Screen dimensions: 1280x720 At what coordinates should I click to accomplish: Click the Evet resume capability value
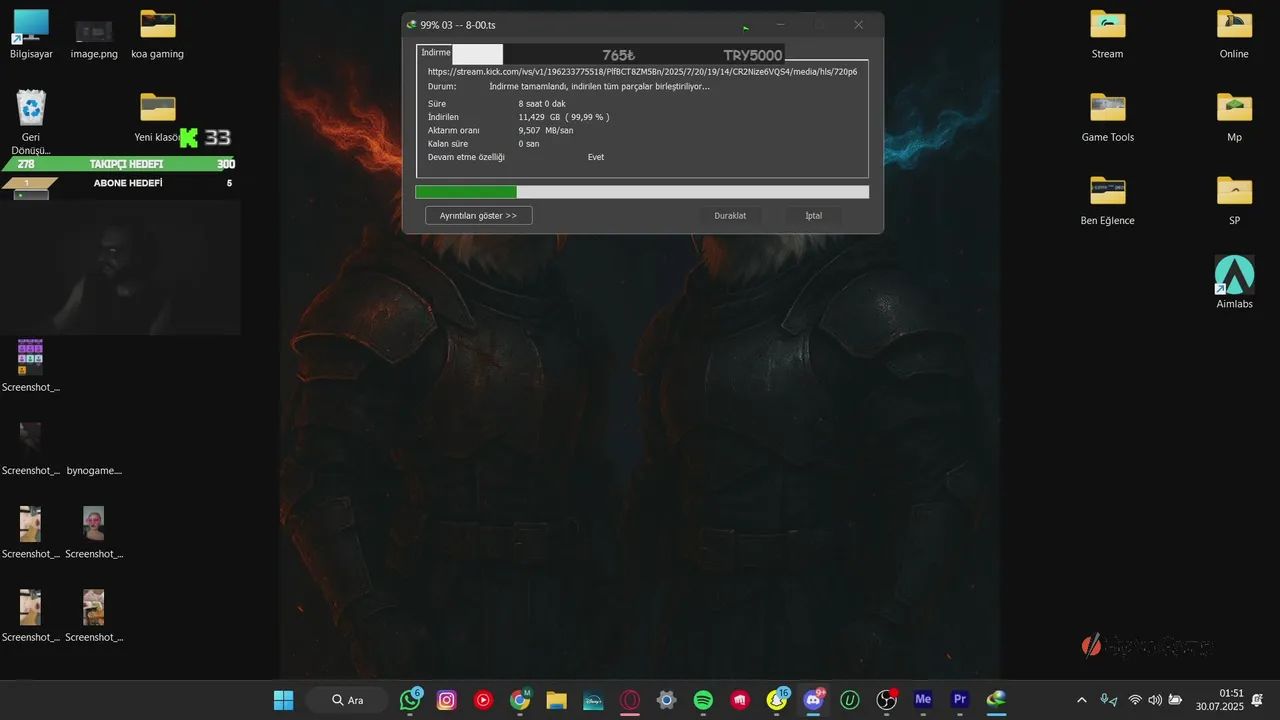tap(596, 157)
